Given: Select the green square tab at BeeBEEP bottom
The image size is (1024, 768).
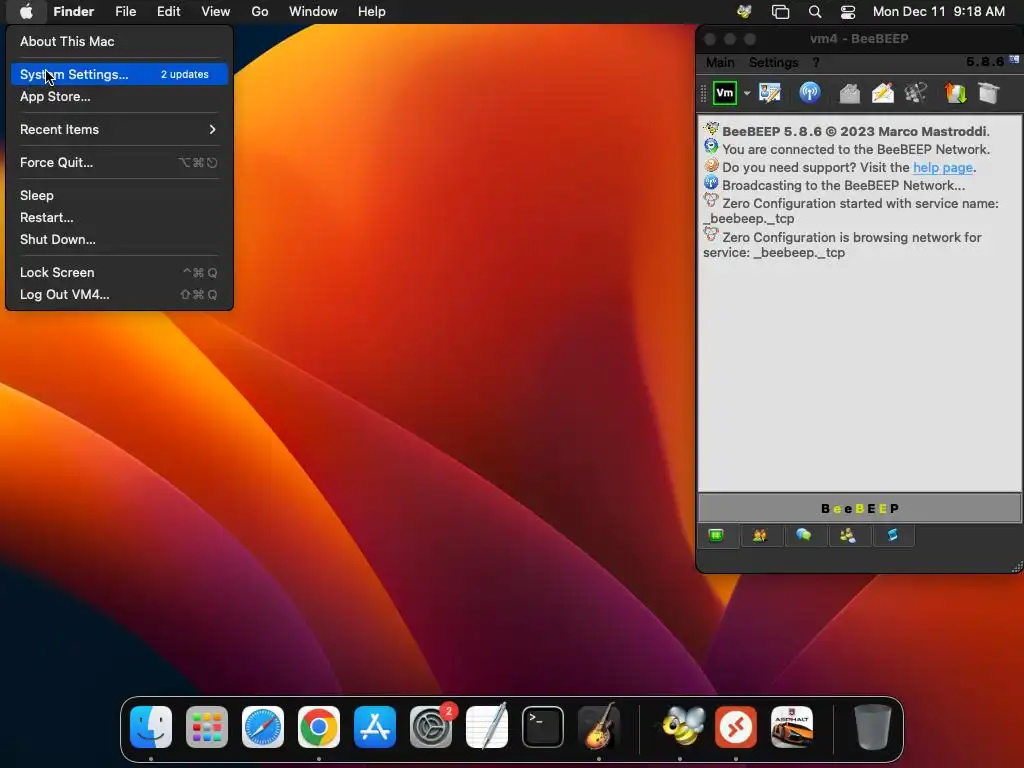Looking at the screenshot, I should pyautogui.click(x=716, y=536).
